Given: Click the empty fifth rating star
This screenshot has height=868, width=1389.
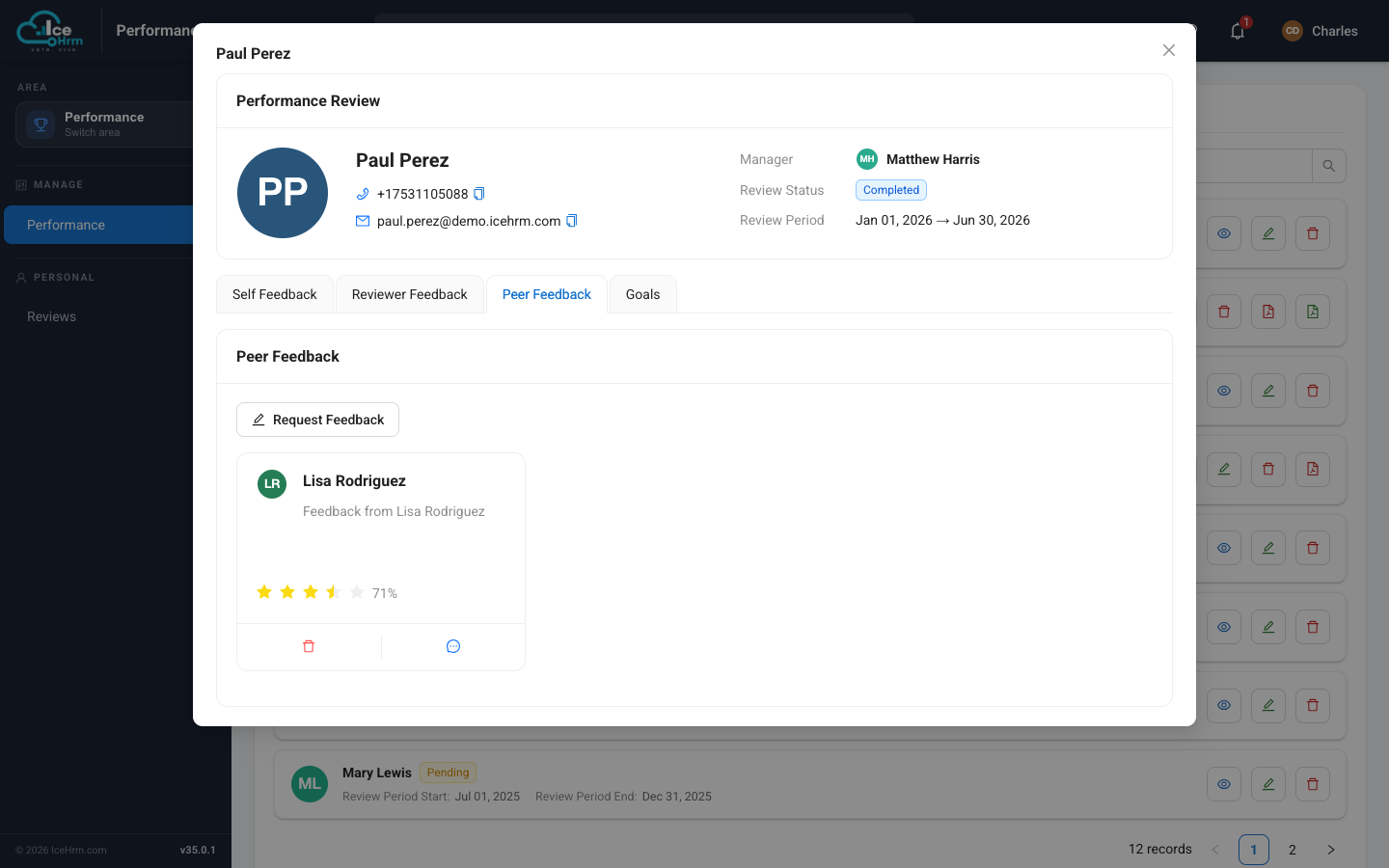Looking at the screenshot, I should (x=357, y=592).
